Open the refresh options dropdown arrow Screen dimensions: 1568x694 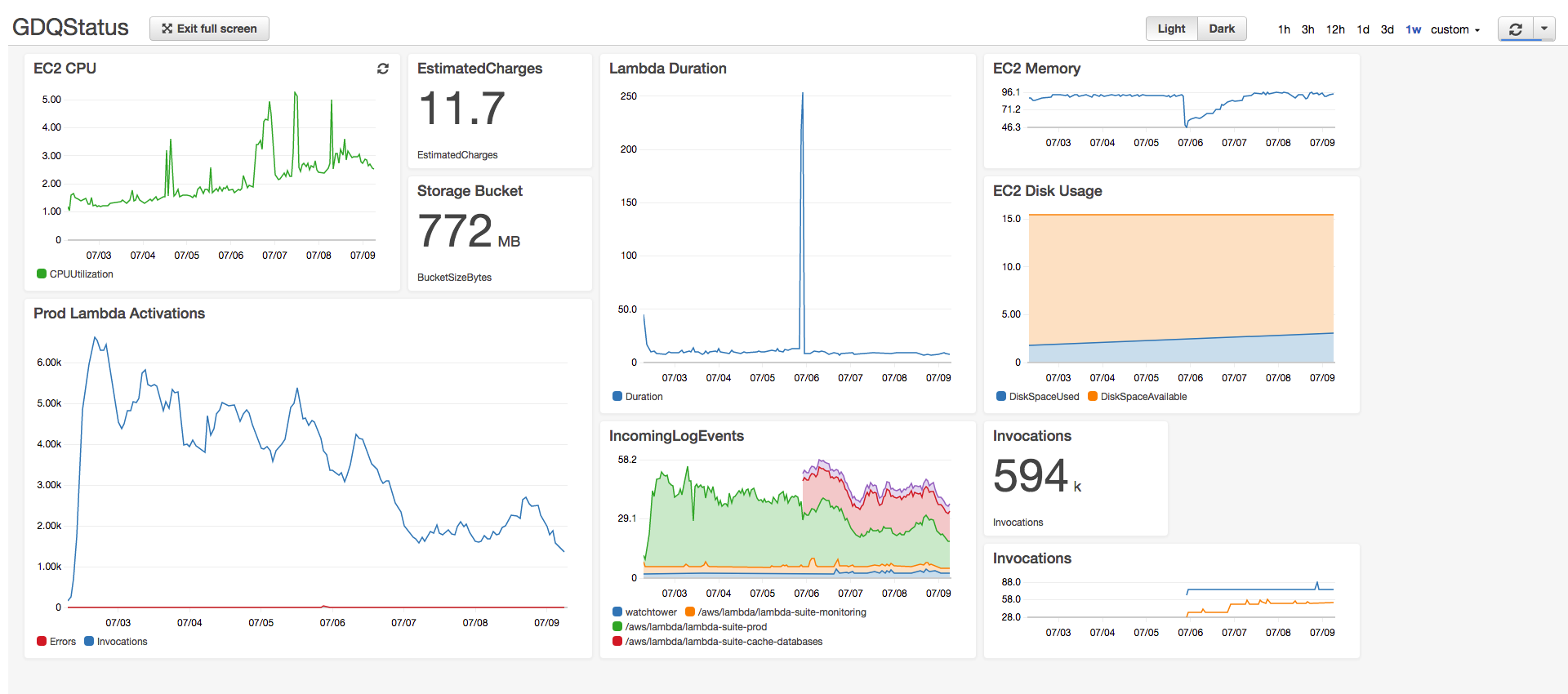pyautogui.click(x=1543, y=29)
